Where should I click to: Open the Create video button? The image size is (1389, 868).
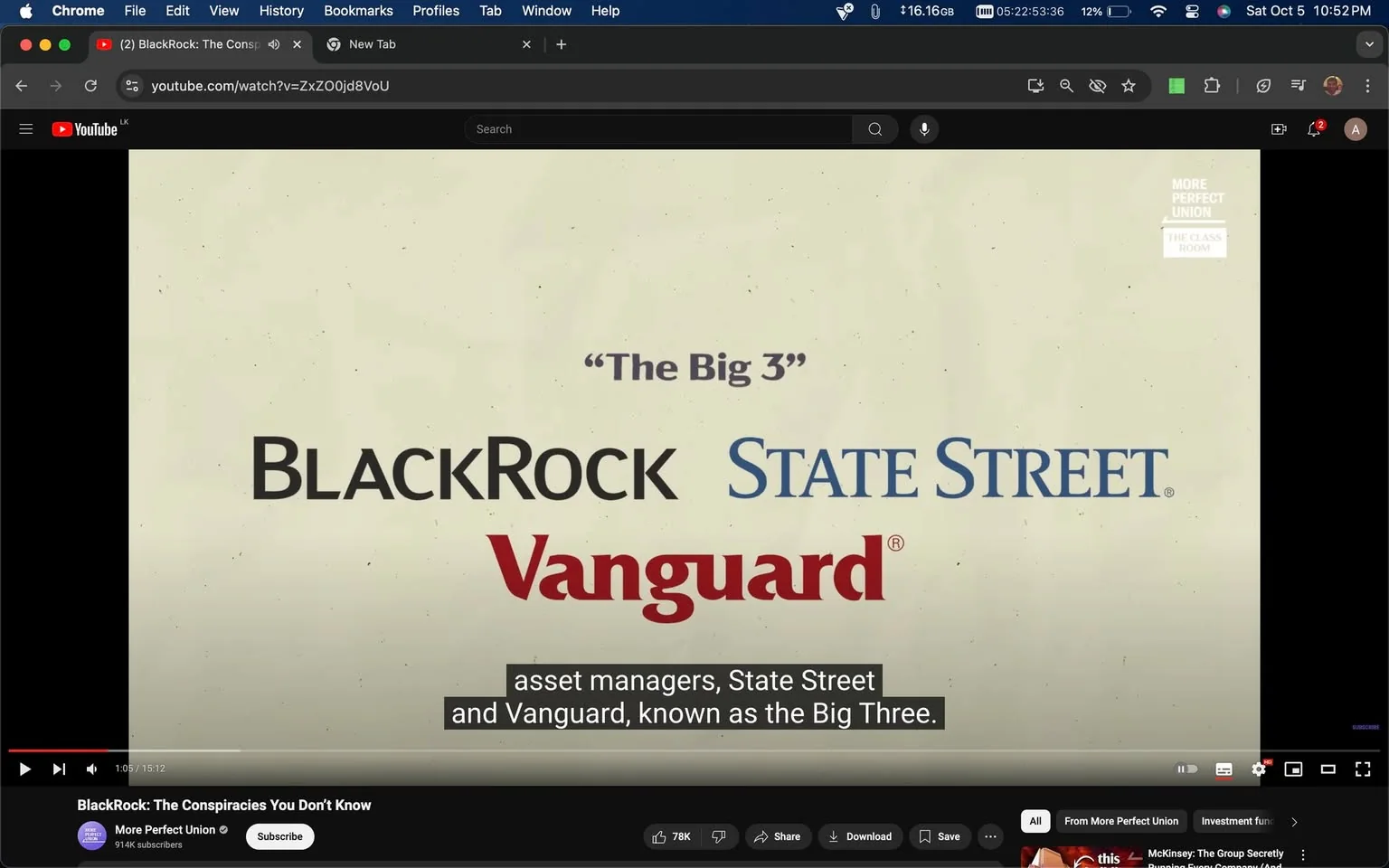click(1279, 129)
